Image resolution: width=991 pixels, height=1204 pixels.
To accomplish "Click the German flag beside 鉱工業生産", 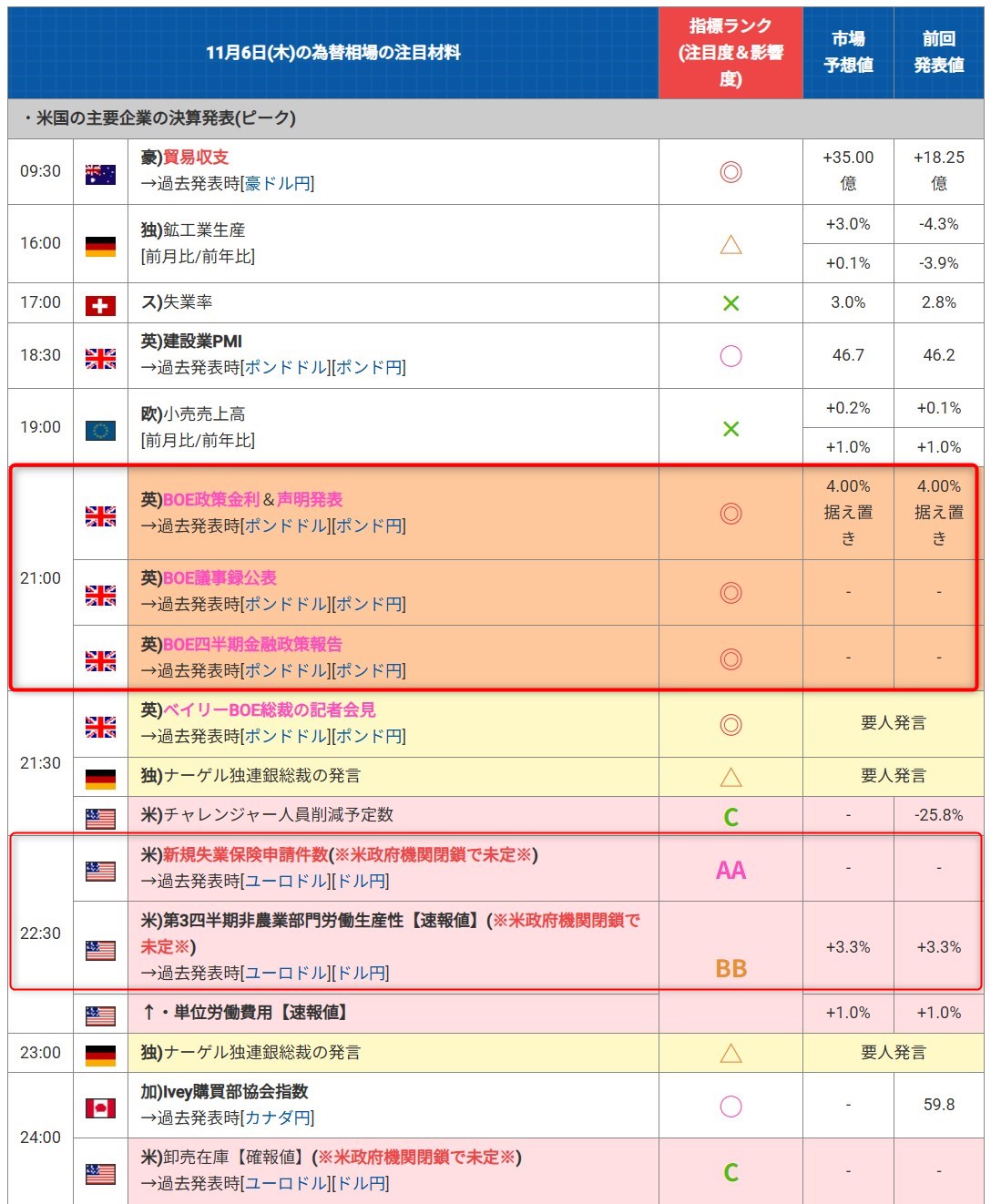I will pyautogui.click(x=100, y=246).
